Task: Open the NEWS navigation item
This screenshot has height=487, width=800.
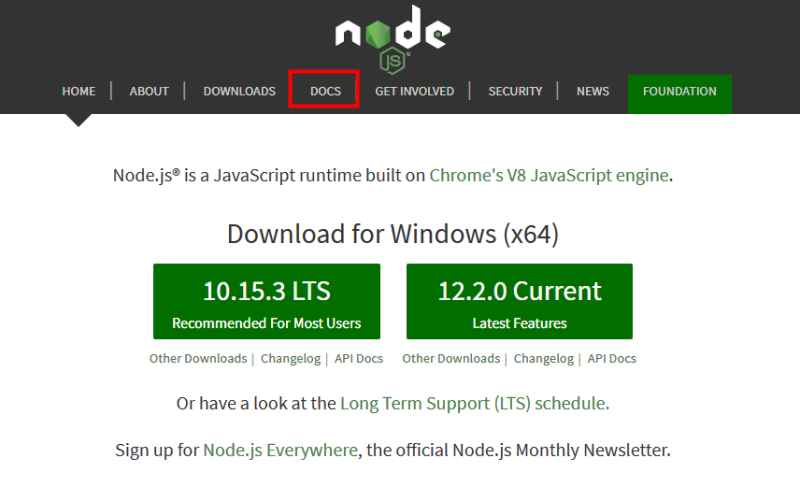Action: (x=593, y=91)
